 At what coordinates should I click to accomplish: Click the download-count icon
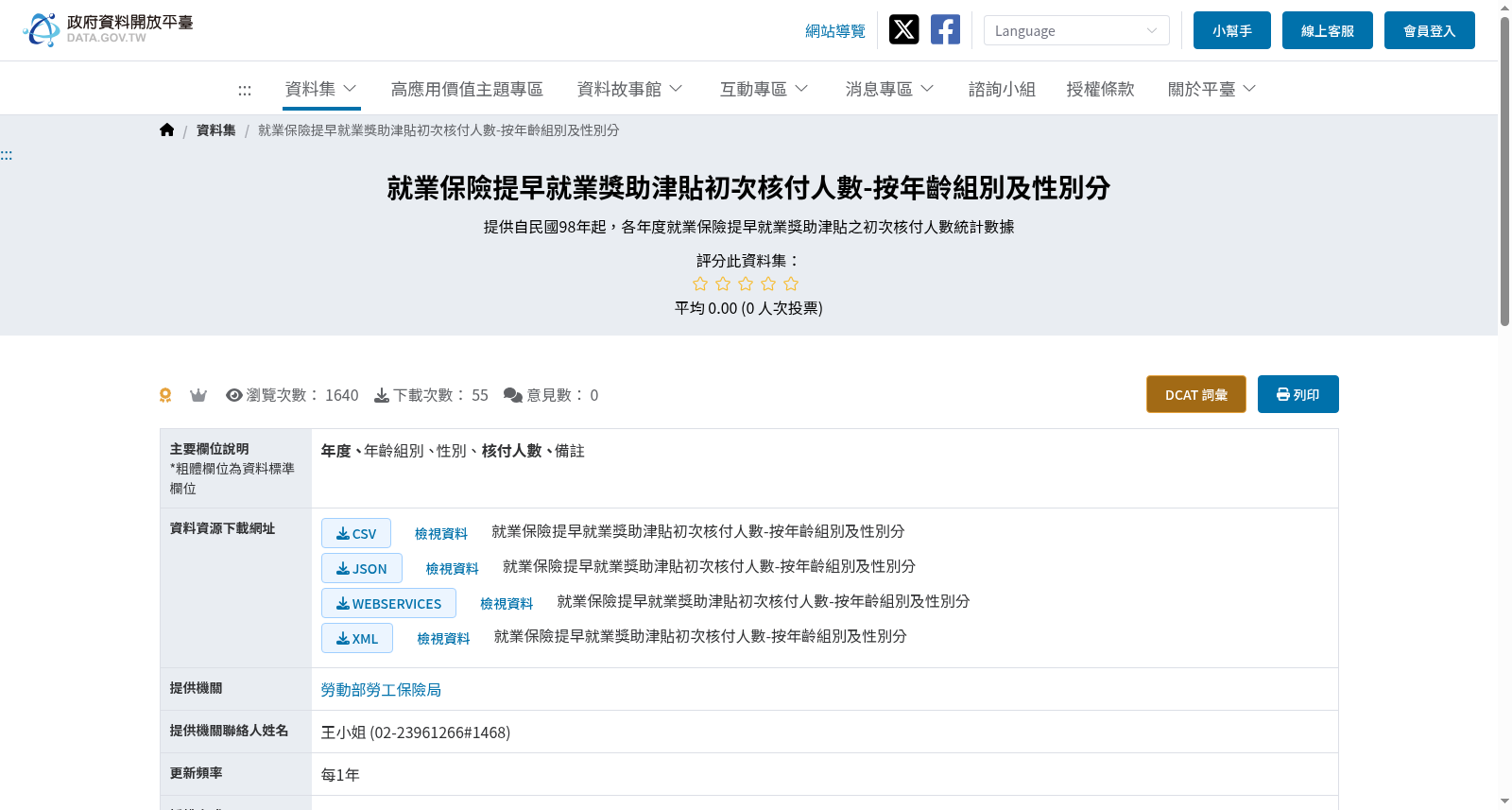pos(382,395)
